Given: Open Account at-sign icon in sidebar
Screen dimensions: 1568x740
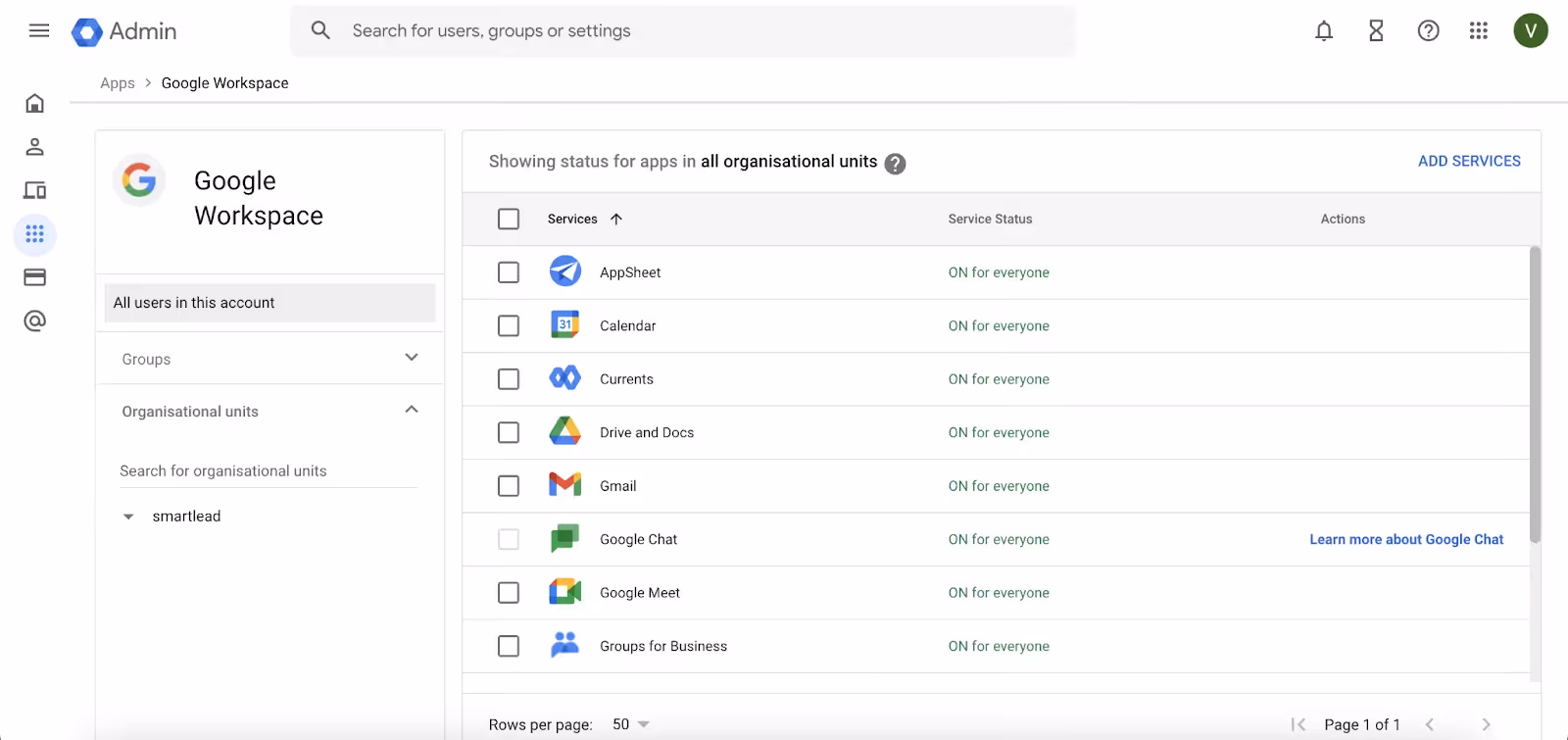Looking at the screenshot, I should tap(35, 321).
